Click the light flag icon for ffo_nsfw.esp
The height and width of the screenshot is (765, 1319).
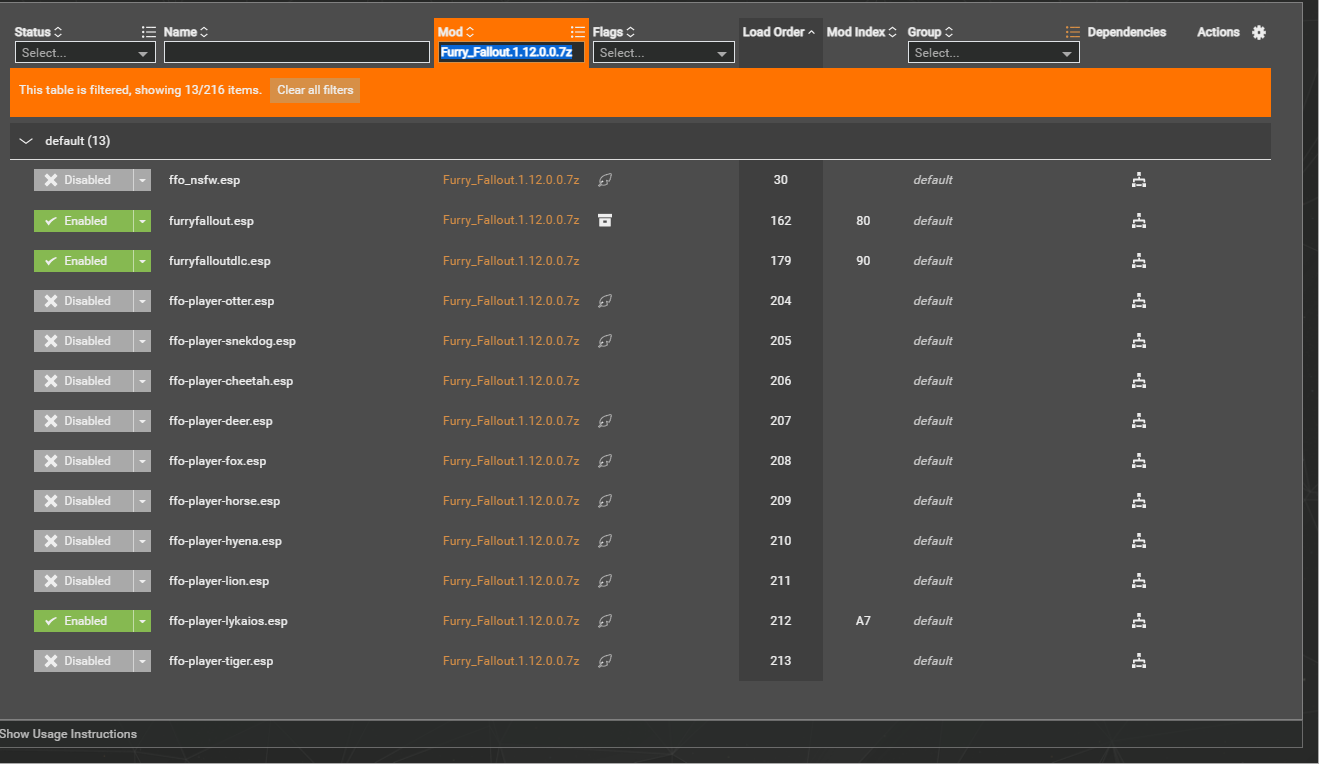(604, 181)
